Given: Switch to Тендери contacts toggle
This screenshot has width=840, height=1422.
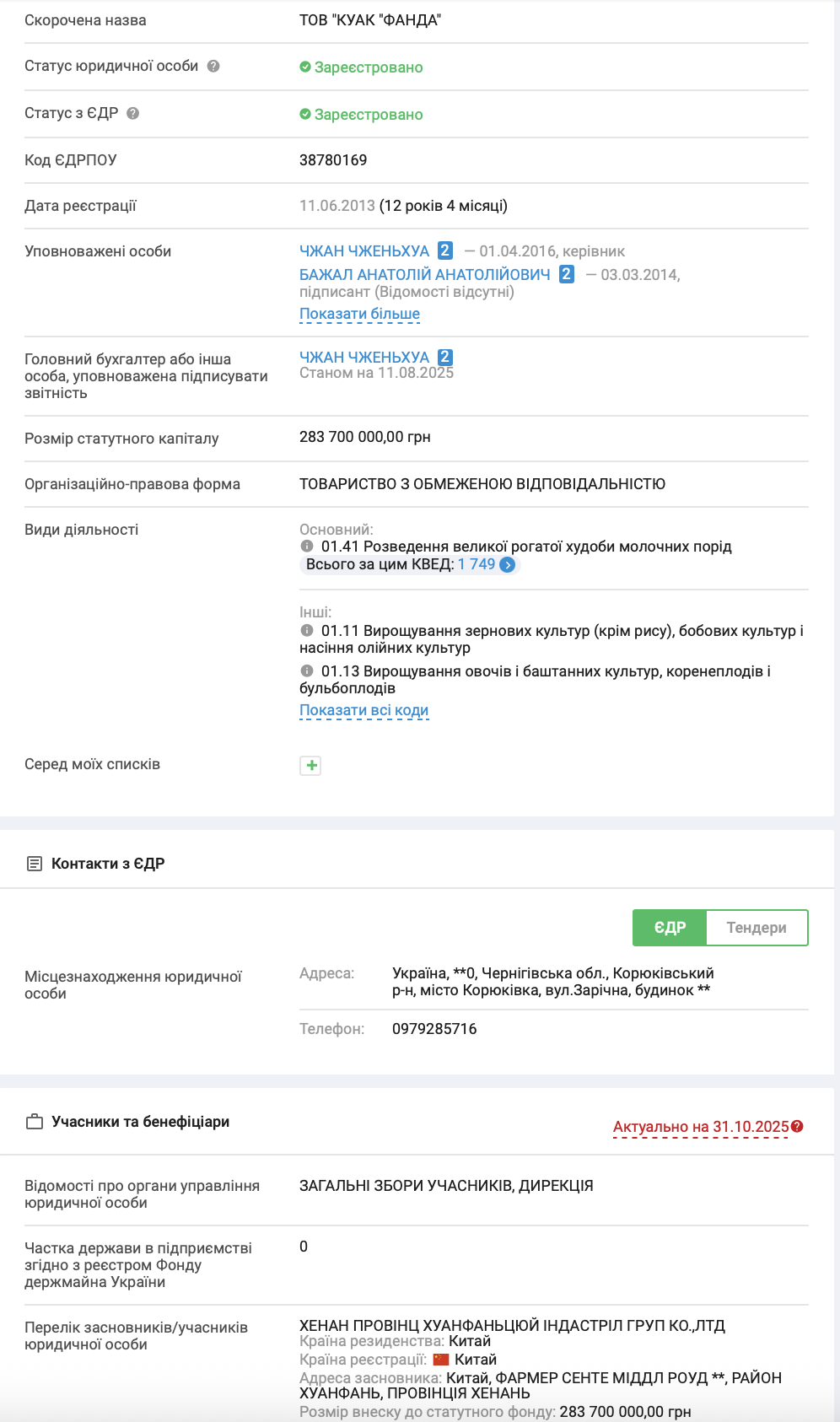Looking at the screenshot, I should coord(757,928).
